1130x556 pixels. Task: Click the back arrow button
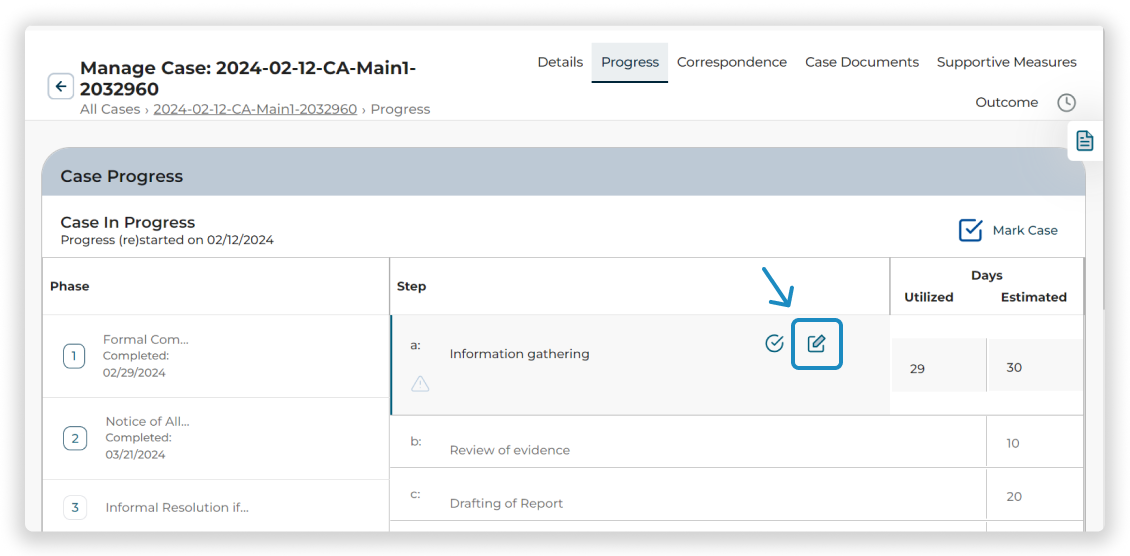pos(61,87)
